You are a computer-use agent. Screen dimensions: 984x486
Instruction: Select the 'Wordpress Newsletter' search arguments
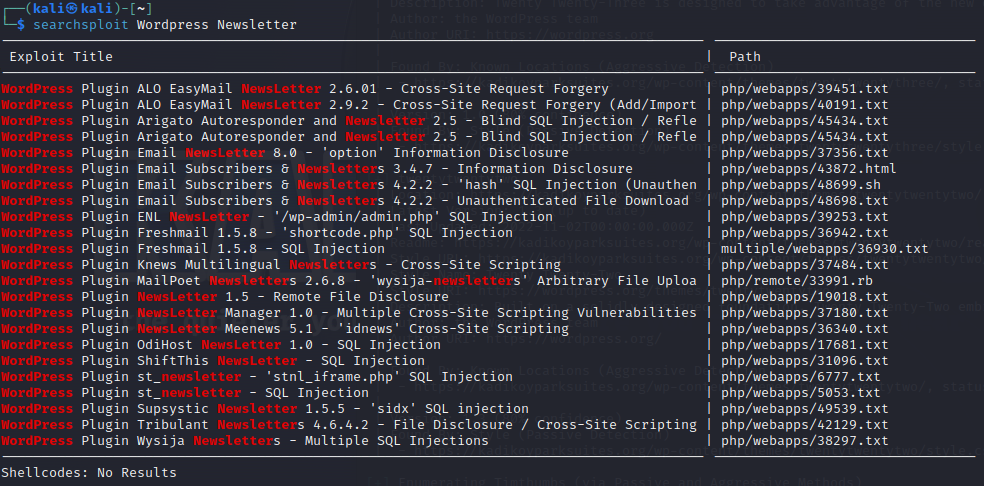(x=217, y=25)
